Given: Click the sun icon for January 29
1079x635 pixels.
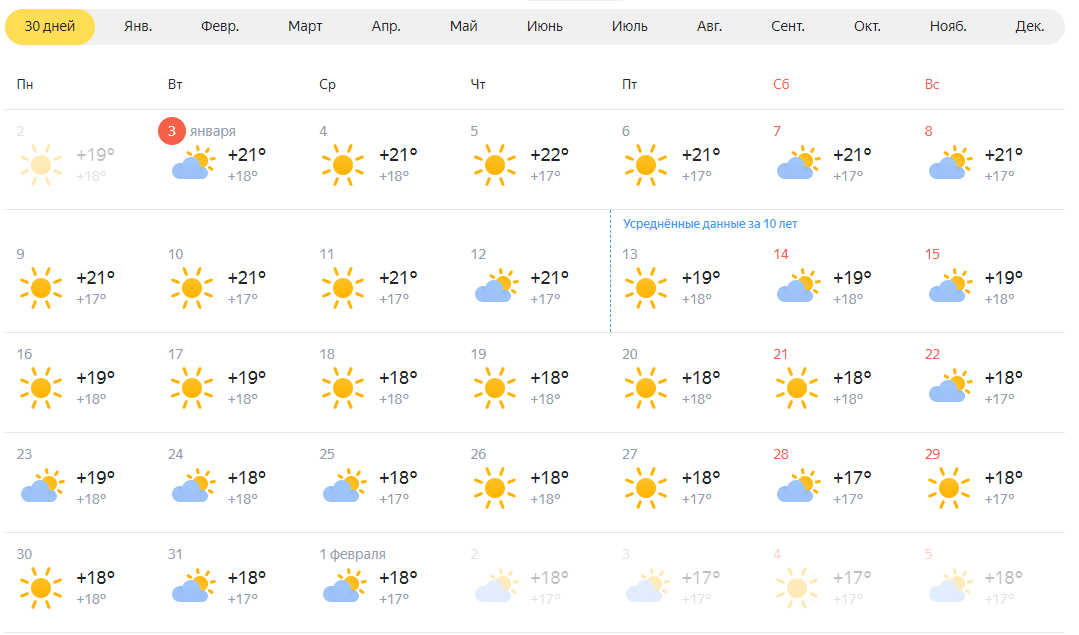Looking at the screenshot, I should tap(948, 487).
